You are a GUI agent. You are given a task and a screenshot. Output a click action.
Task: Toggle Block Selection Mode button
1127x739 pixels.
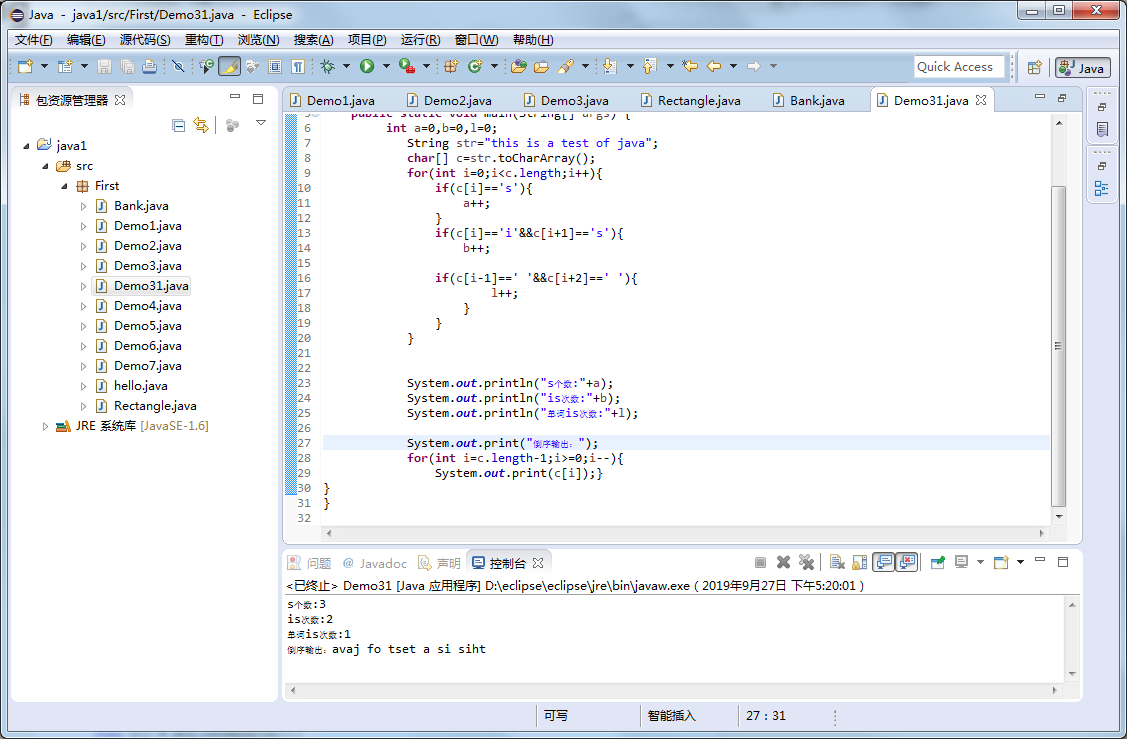275,67
